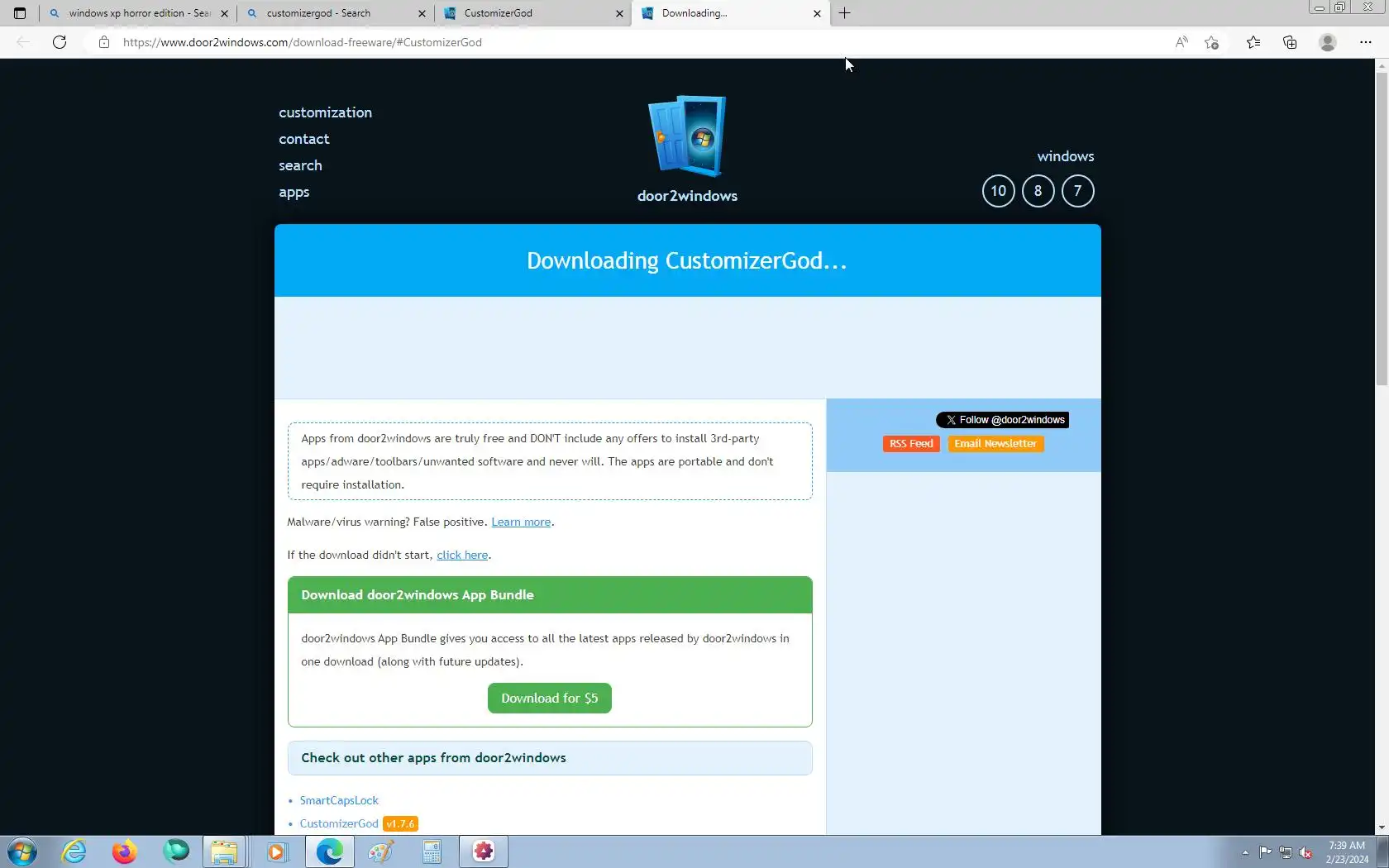
Task: Open Windows Media Player taskbar icon
Action: 276,851
